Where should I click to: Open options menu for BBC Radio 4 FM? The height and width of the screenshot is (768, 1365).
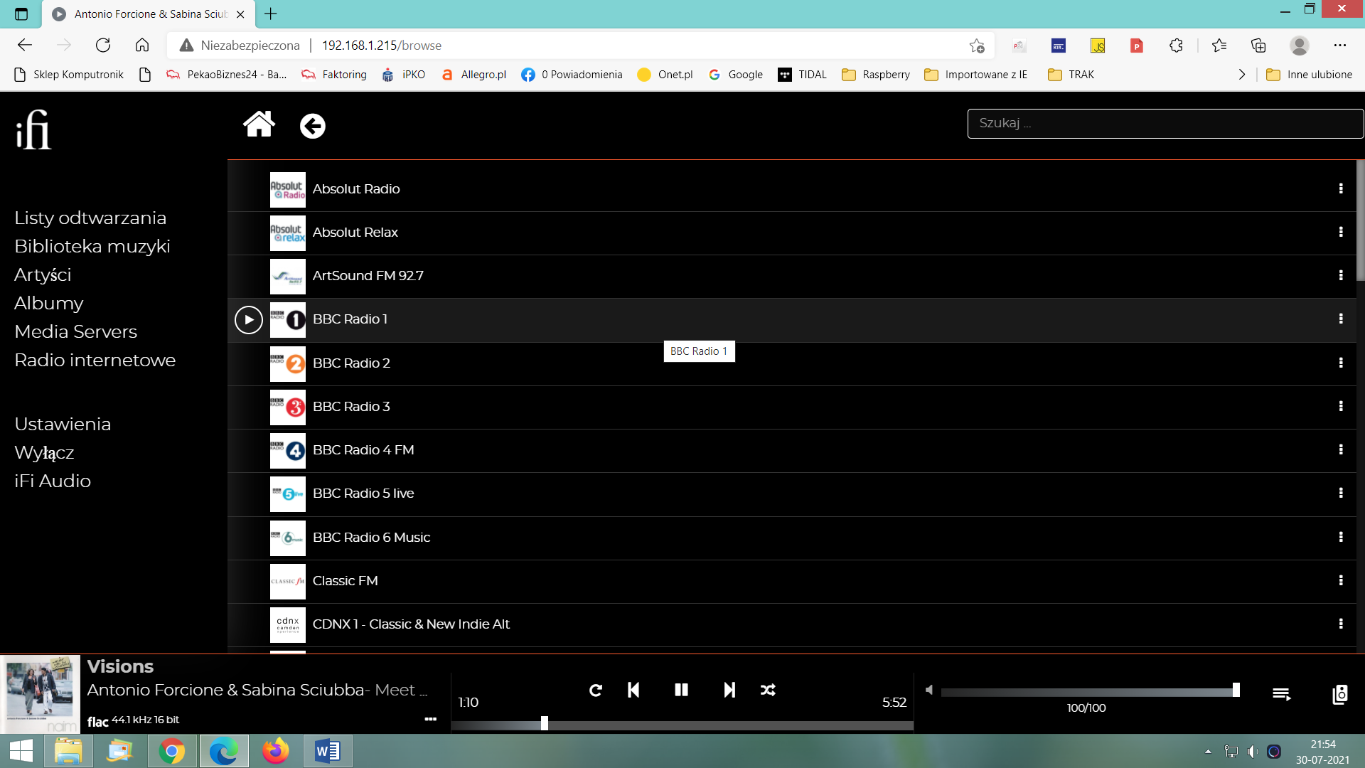pos(1341,450)
